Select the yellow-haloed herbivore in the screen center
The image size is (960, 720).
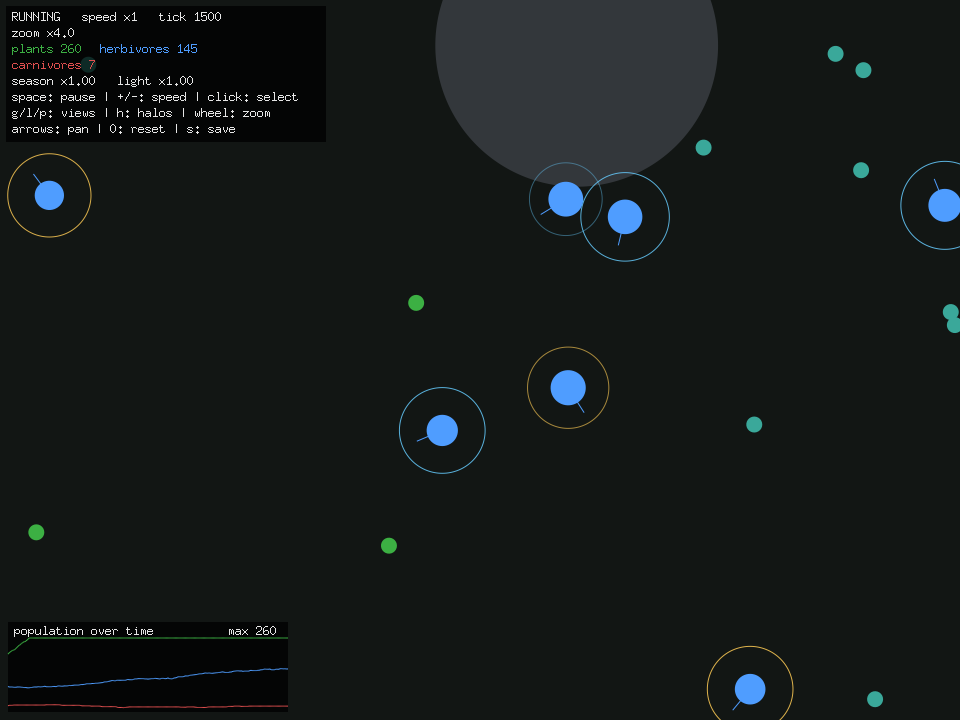[x=568, y=388]
